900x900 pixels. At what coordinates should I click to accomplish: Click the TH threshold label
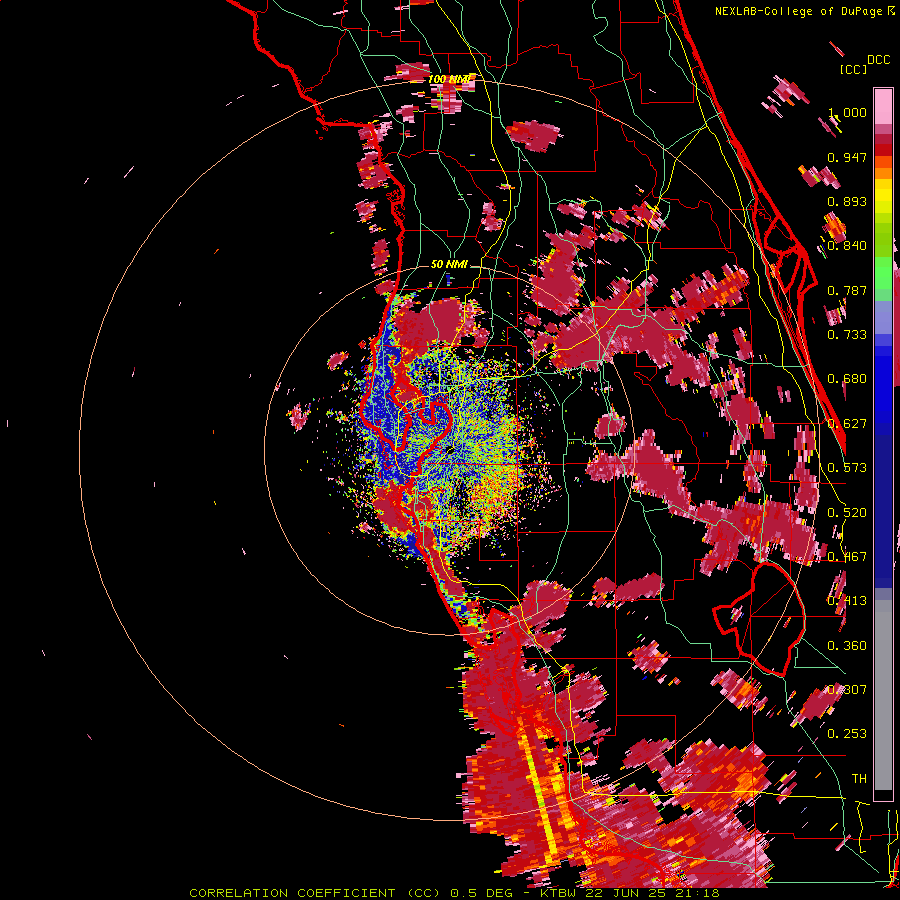(859, 779)
